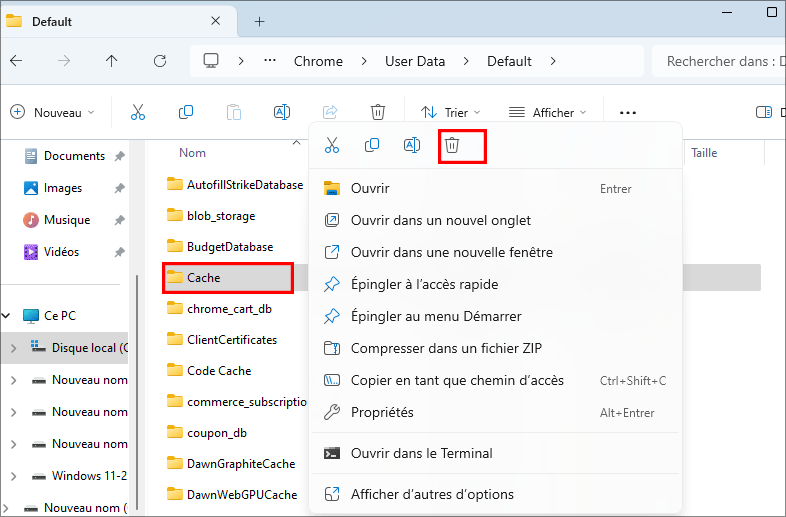Refresh the current folder view
Screen dimensions: 786x517
click(160, 61)
